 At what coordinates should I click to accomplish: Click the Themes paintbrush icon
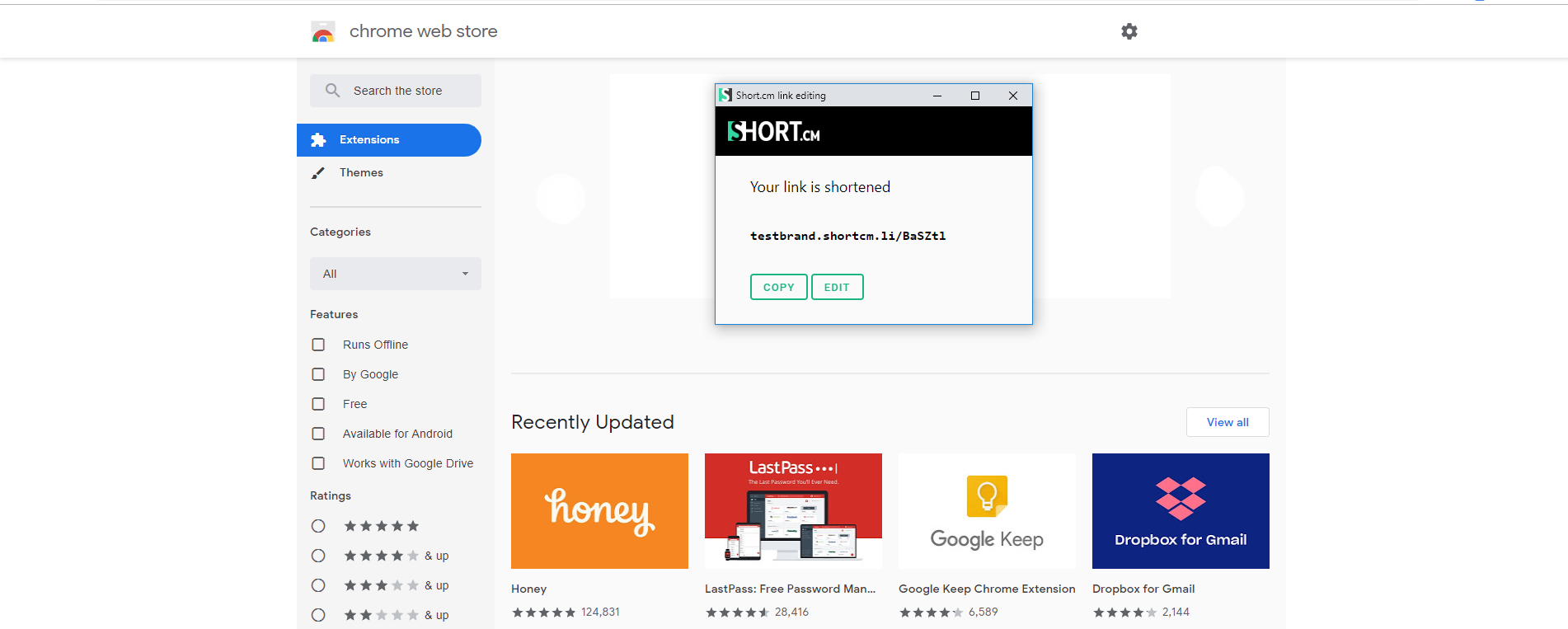coord(317,173)
